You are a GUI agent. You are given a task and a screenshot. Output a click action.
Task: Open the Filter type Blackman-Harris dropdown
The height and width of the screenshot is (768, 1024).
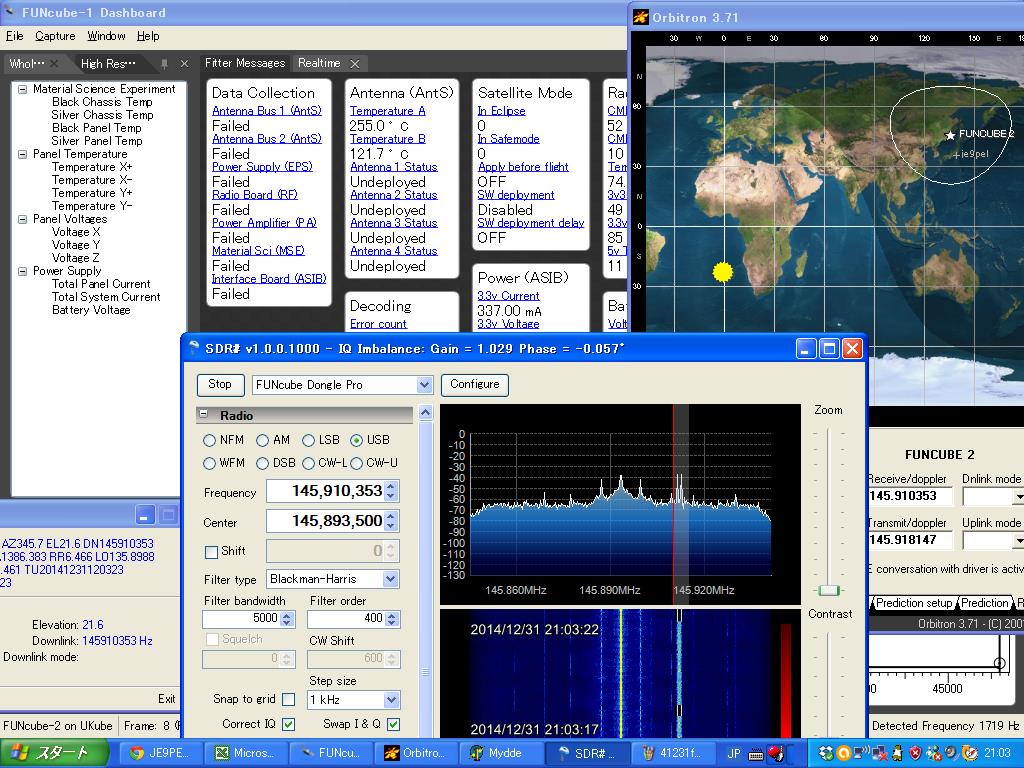(x=391, y=579)
